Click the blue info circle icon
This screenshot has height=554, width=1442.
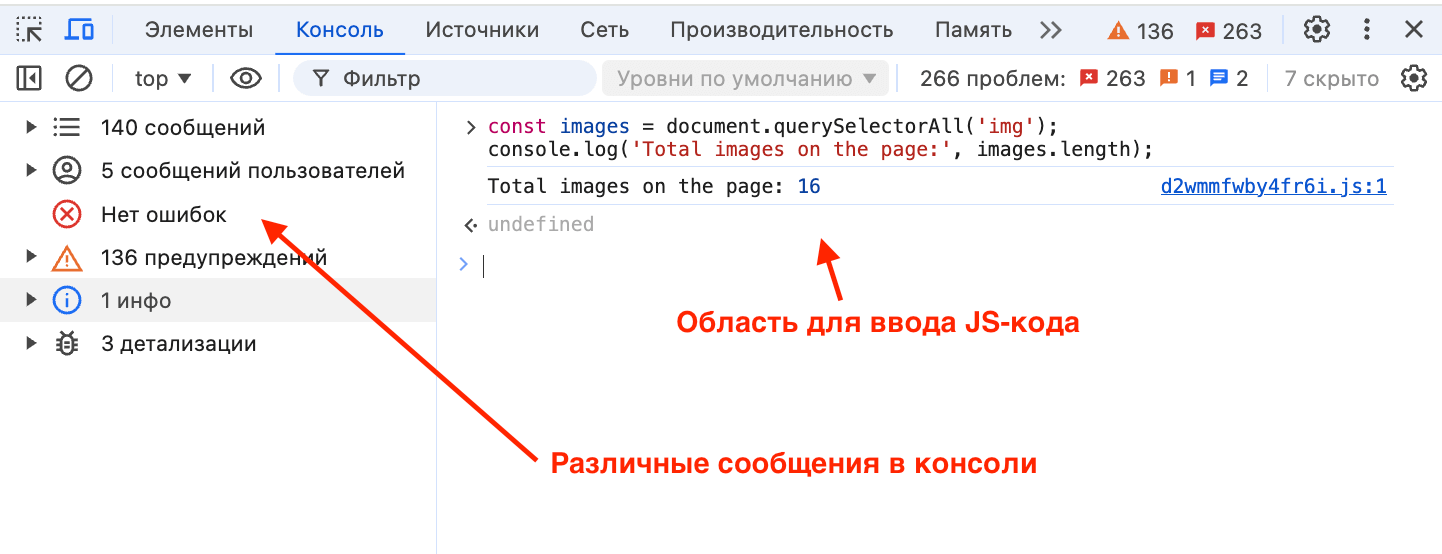coord(66,300)
